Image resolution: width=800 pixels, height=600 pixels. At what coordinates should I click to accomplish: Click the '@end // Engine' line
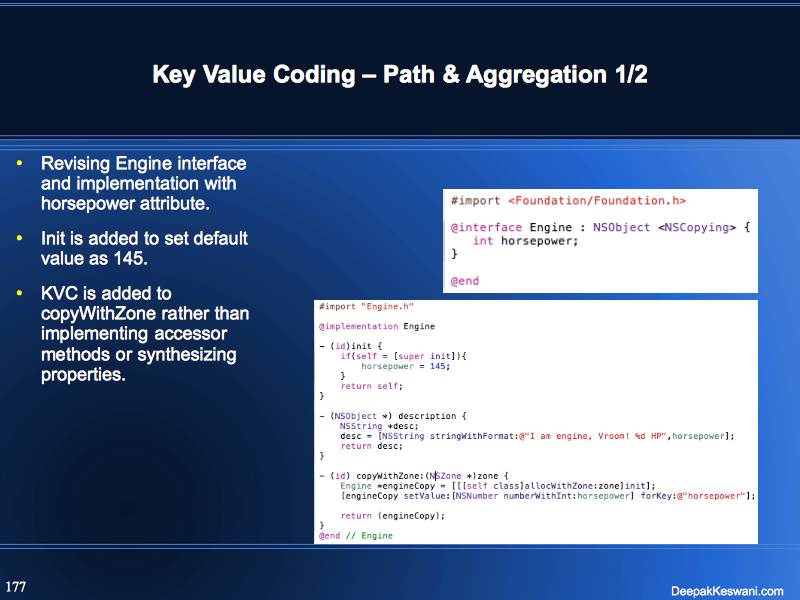pyautogui.click(x=356, y=535)
